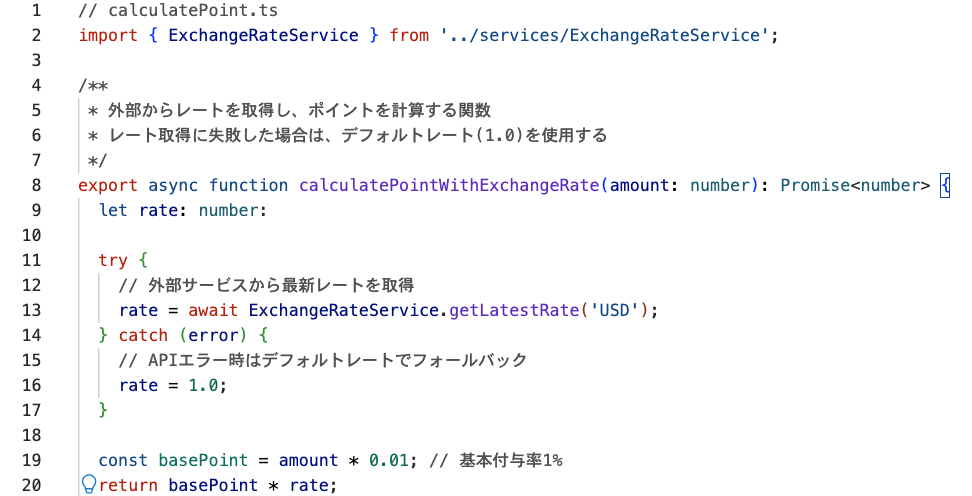
Task: Click line number 8 in gutter
Action: click(x=36, y=185)
